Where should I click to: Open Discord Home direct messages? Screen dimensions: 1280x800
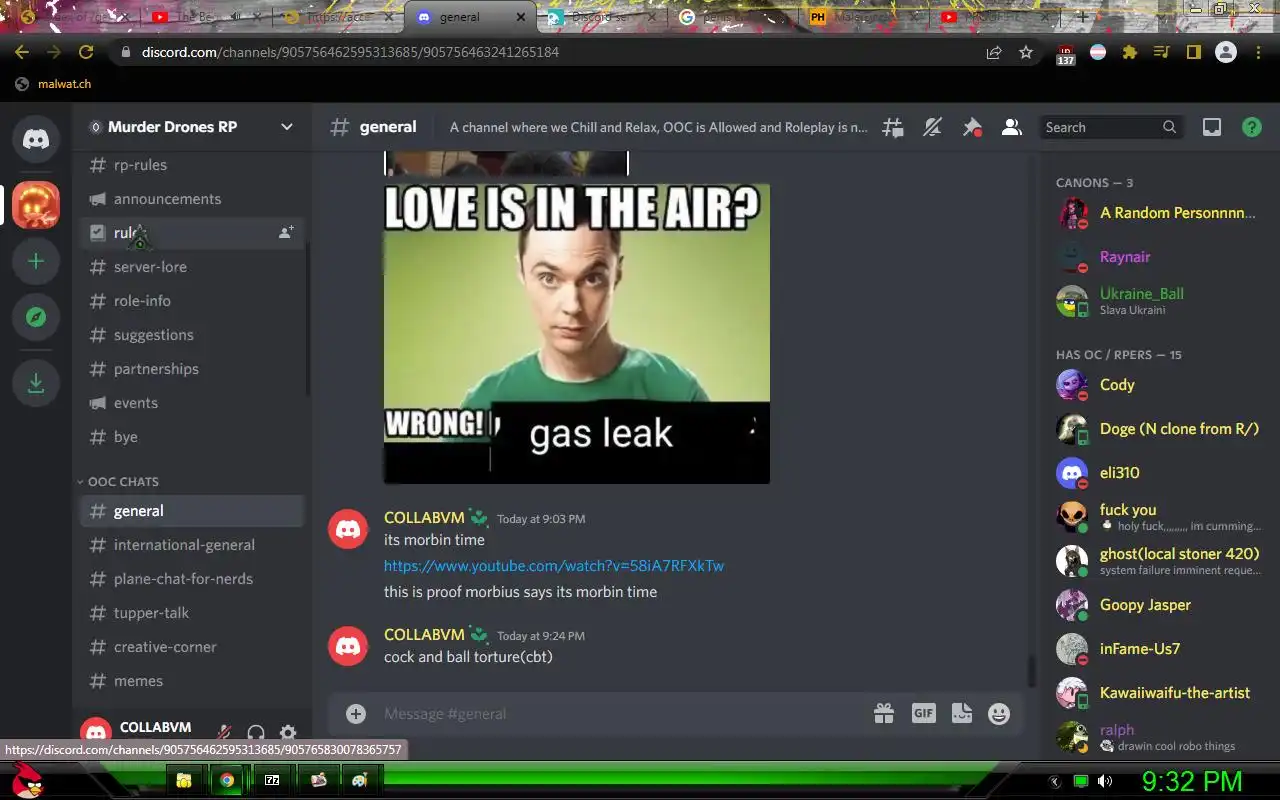coord(36,139)
